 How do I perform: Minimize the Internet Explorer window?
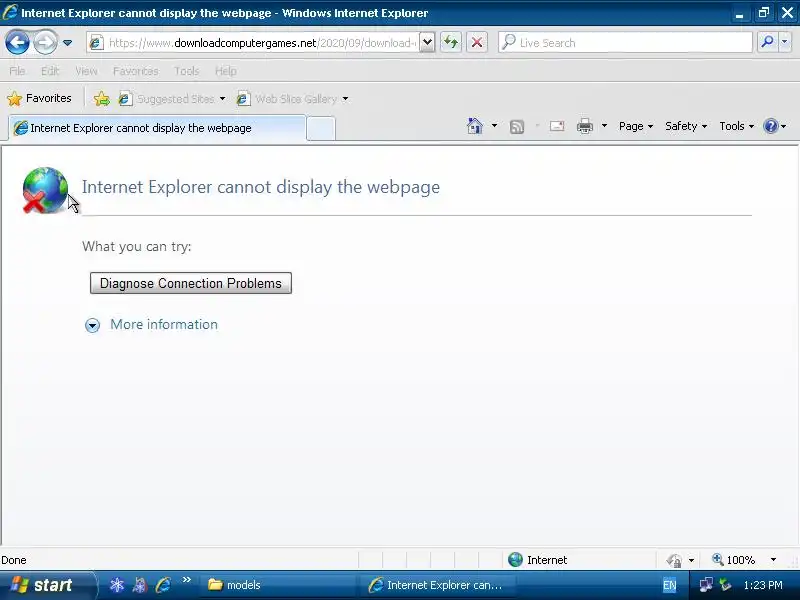[739, 13]
